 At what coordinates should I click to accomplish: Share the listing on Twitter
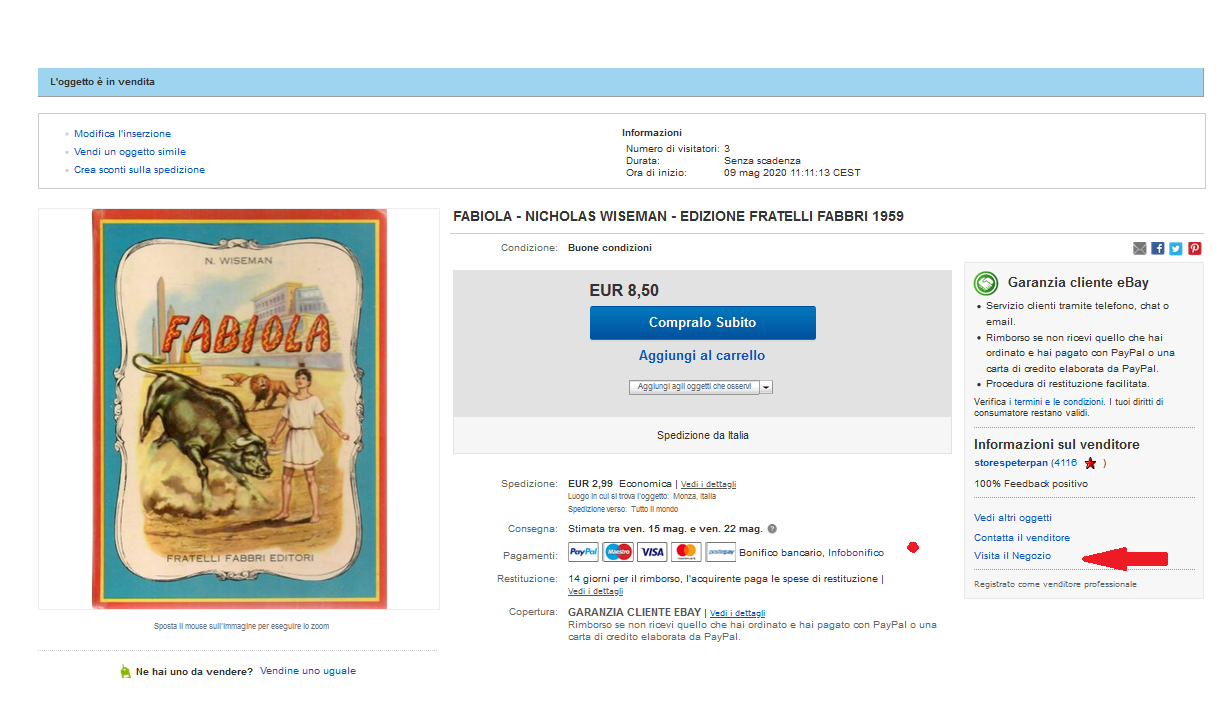pyautogui.click(x=1176, y=248)
